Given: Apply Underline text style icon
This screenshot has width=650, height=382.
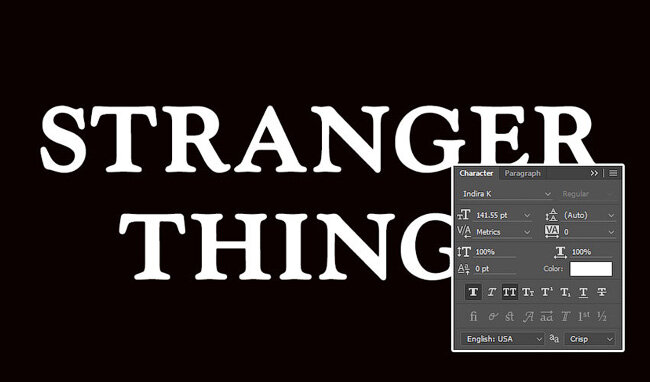Looking at the screenshot, I should click(583, 292).
